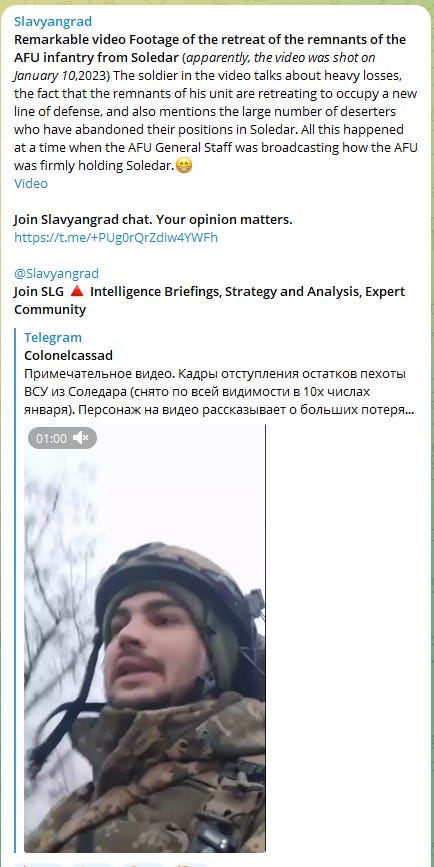Open the Colonelcassad preview title
Viewport: 434px width, 867px height.
pyautogui.click(x=68, y=356)
